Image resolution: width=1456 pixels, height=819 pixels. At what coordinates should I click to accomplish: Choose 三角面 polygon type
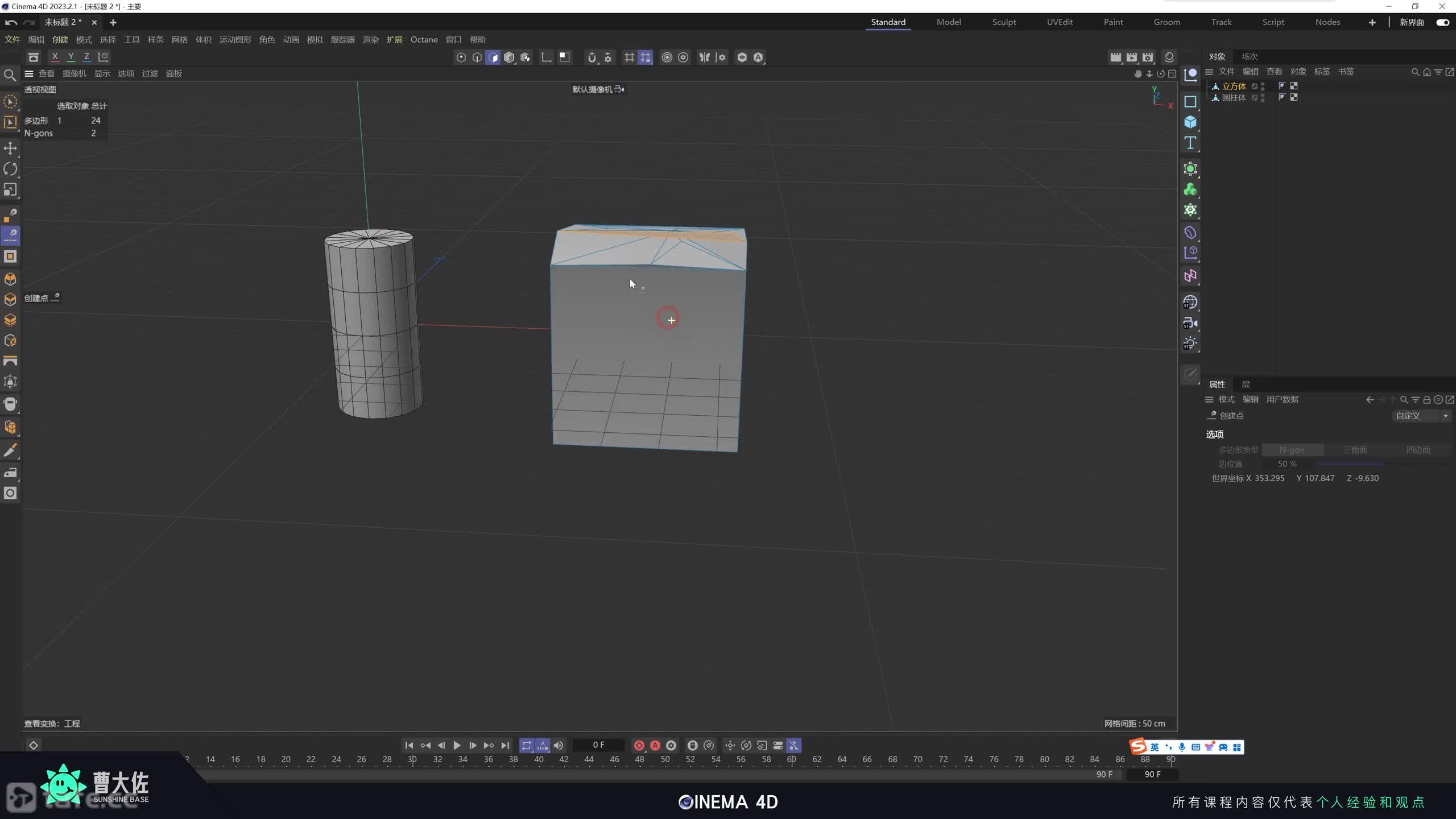point(1355,450)
